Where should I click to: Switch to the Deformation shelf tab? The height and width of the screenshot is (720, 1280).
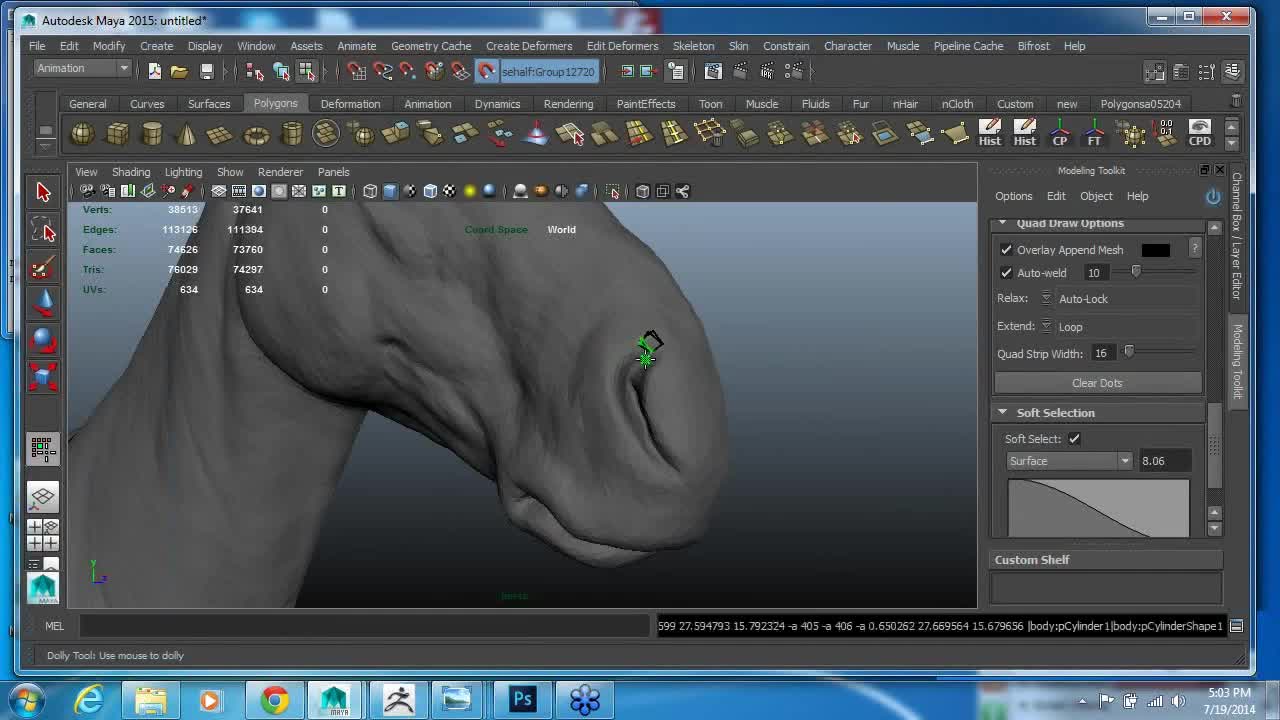(350, 104)
